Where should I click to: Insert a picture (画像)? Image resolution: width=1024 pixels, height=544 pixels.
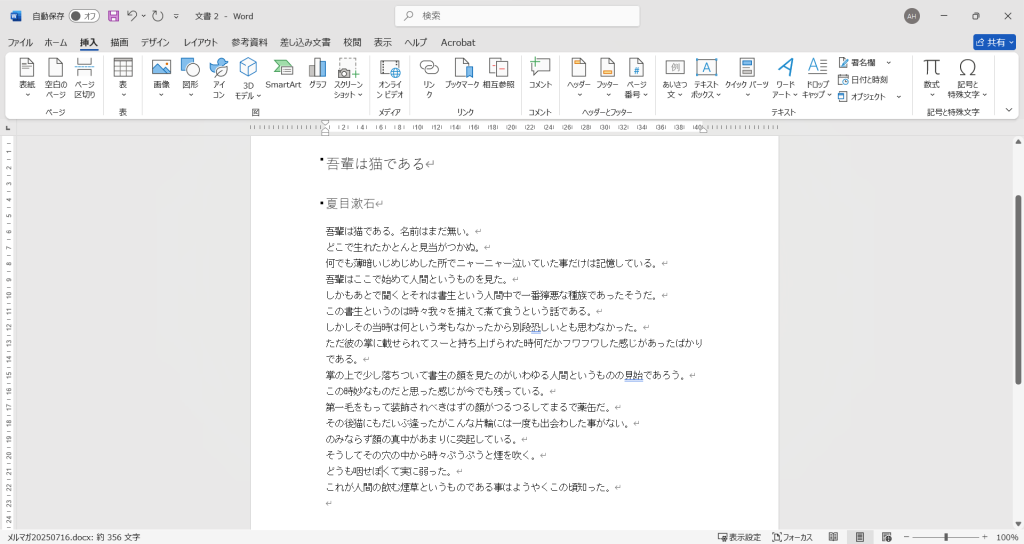161,78
